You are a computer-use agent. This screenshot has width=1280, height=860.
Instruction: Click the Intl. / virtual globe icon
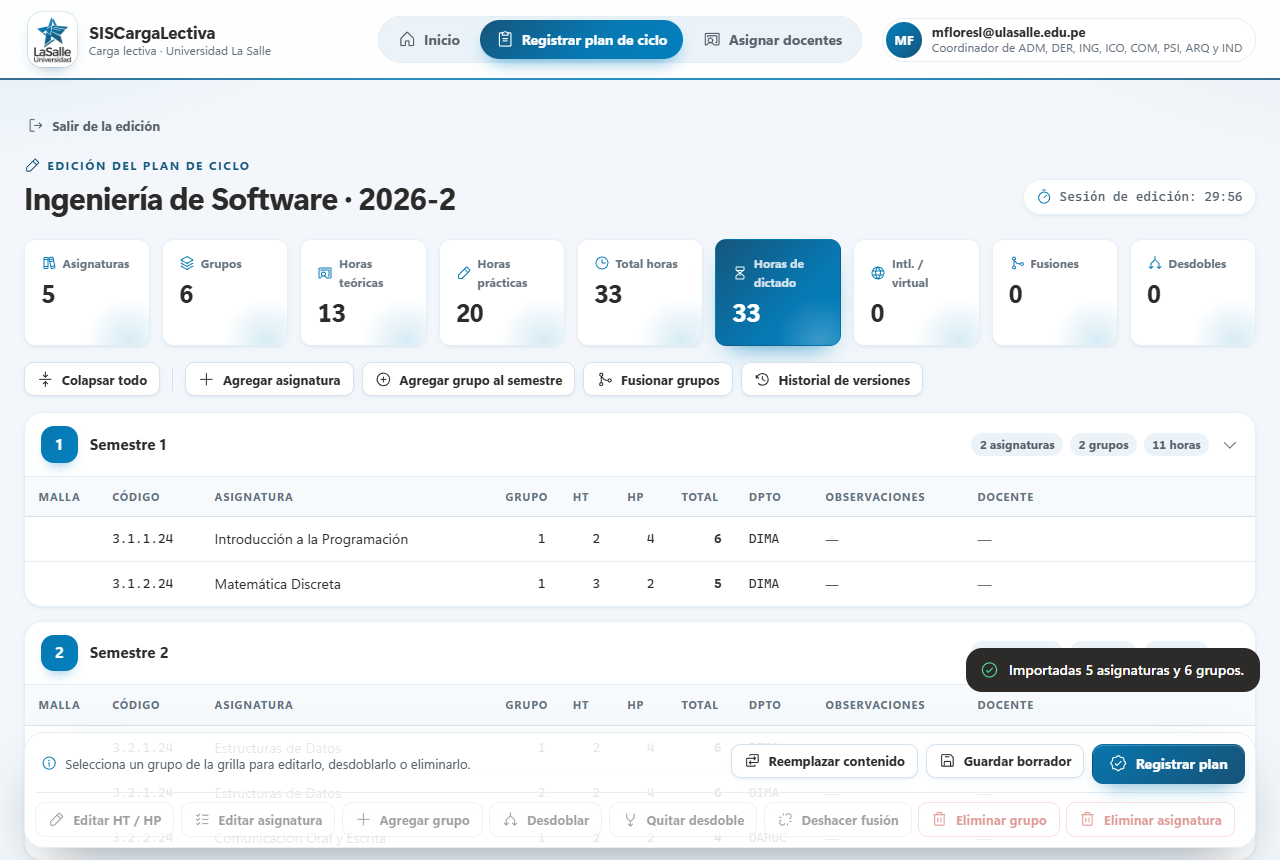[x=878, y=273]
